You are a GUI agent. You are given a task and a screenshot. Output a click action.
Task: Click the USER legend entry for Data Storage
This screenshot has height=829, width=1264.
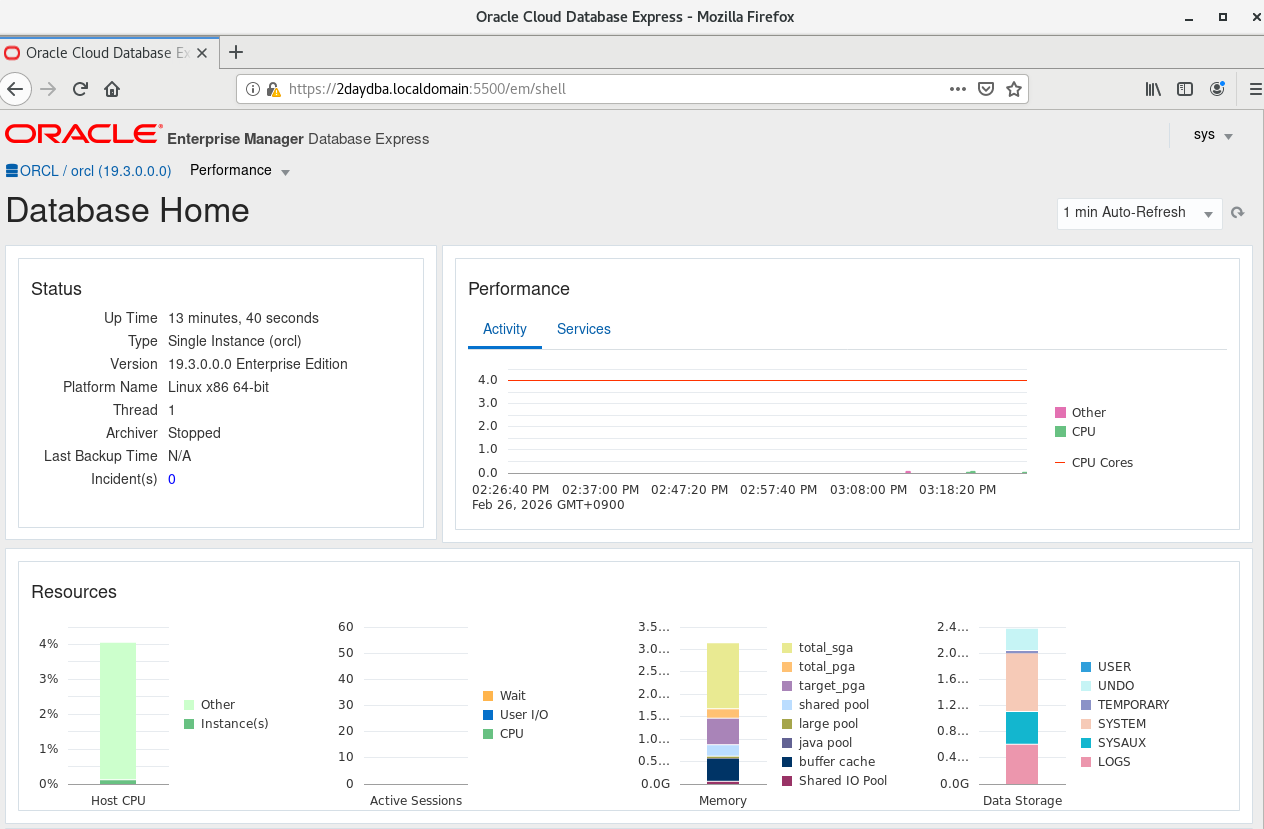pos(1105,667)
